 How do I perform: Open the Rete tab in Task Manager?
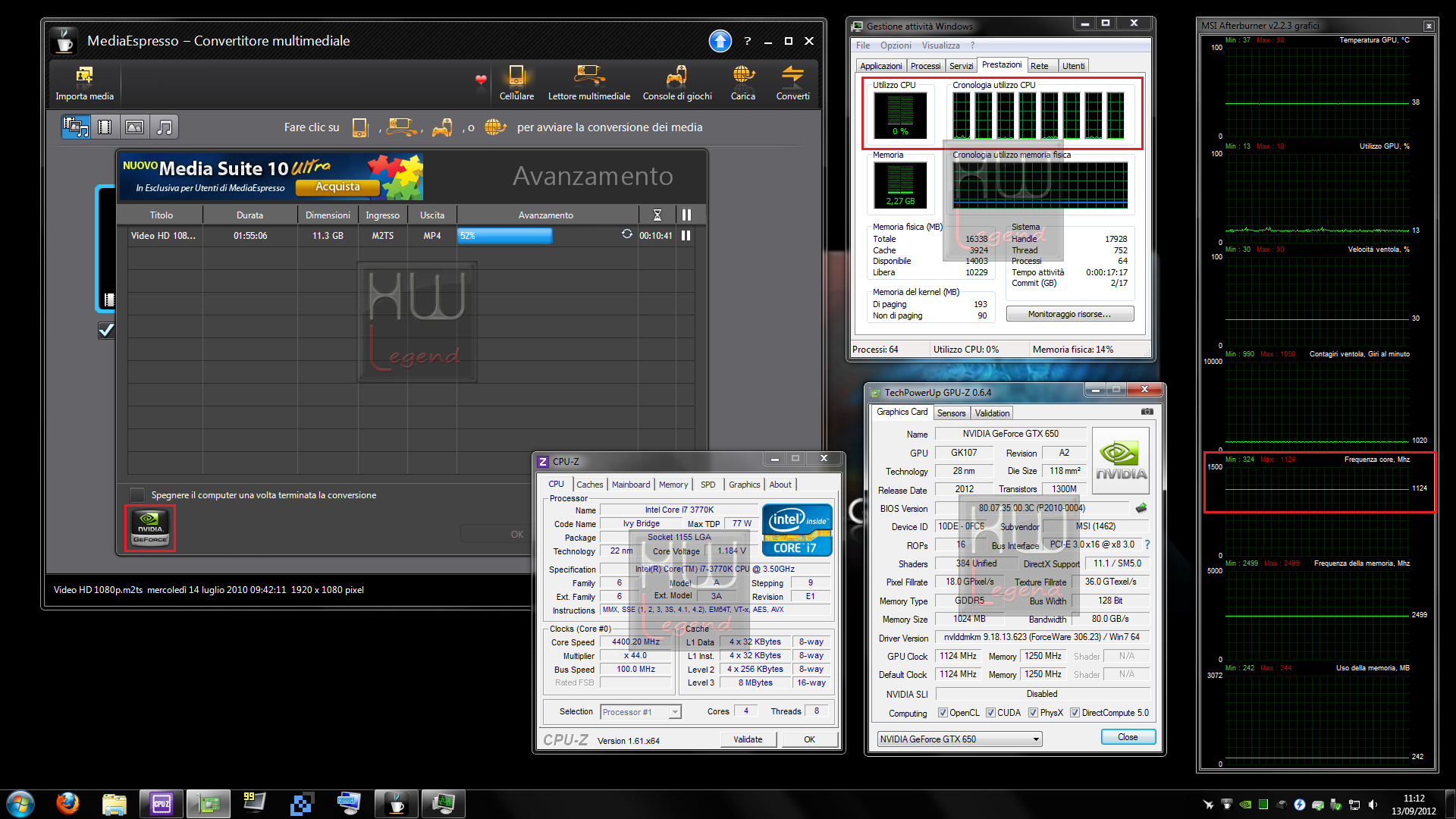[1039, 66]
